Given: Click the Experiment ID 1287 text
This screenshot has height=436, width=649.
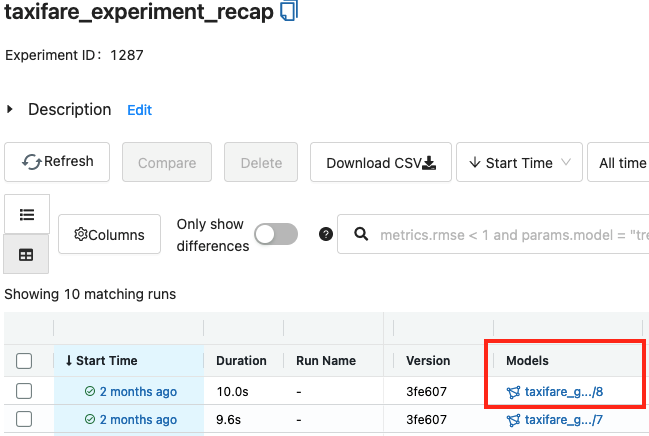Looking at the screenshot, I should [x=74, y=55].
